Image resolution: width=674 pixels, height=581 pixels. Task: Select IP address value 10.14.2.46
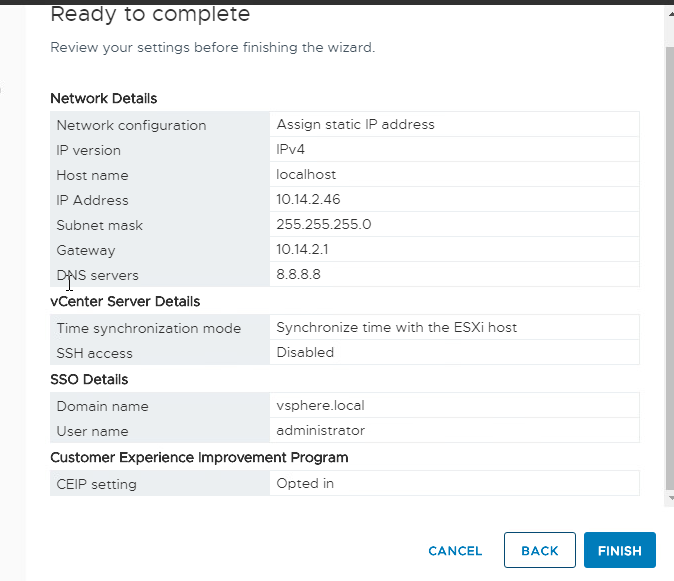308,199
